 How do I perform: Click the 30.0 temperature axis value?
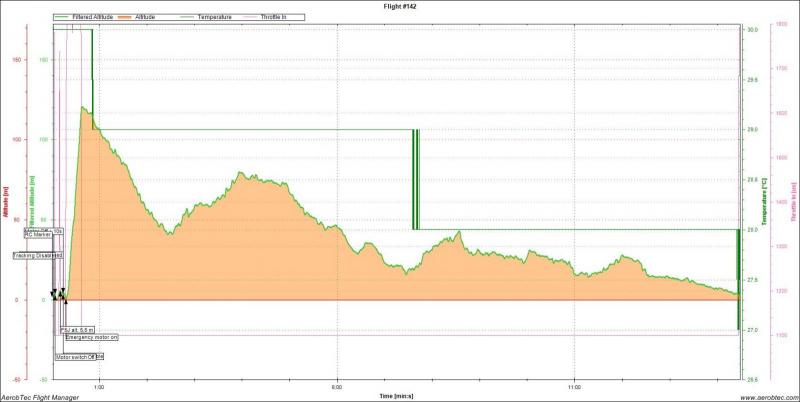752,30
